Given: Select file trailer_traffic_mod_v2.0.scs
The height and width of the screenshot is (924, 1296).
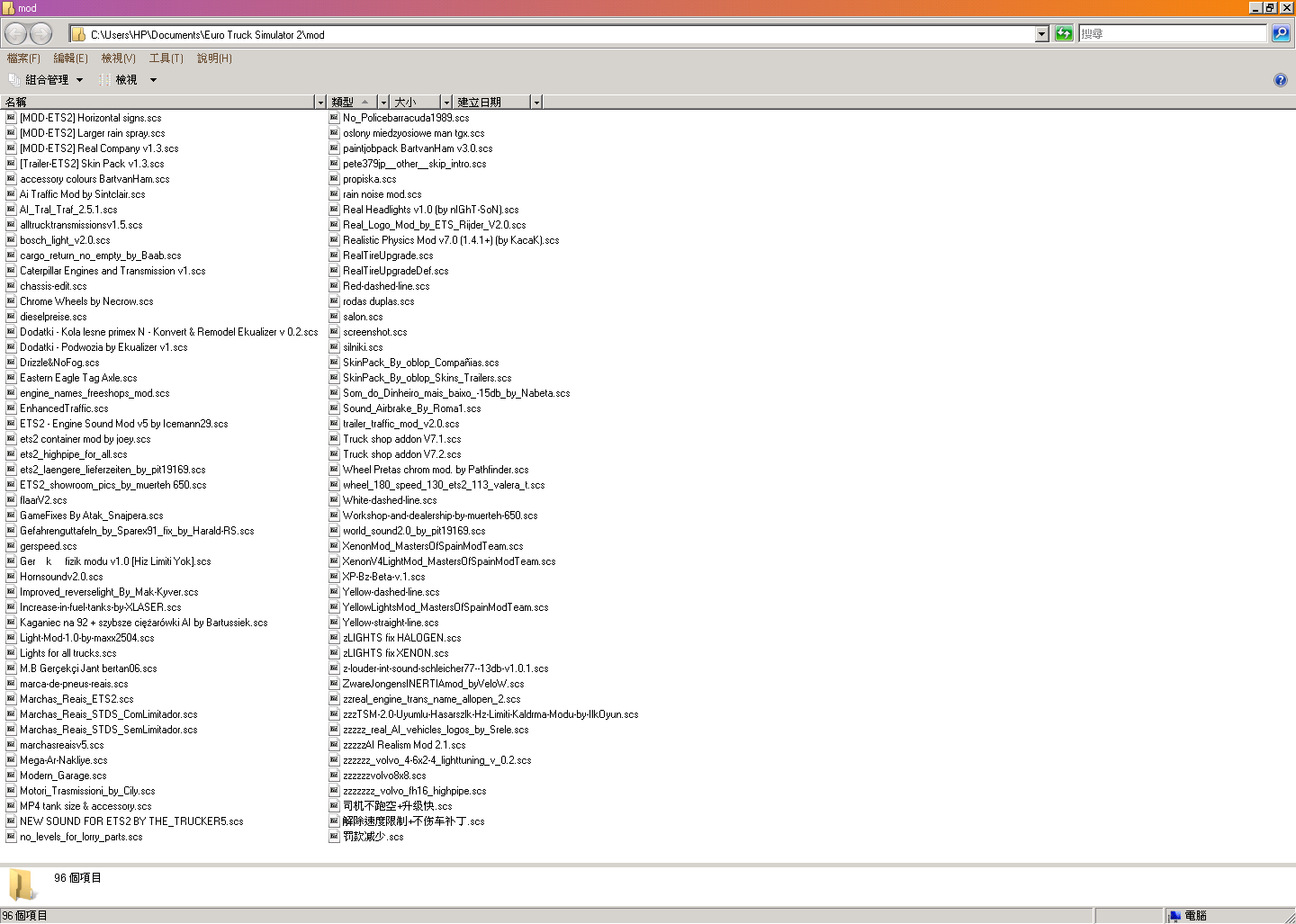Looking at the screenshot, I should 401,424.
